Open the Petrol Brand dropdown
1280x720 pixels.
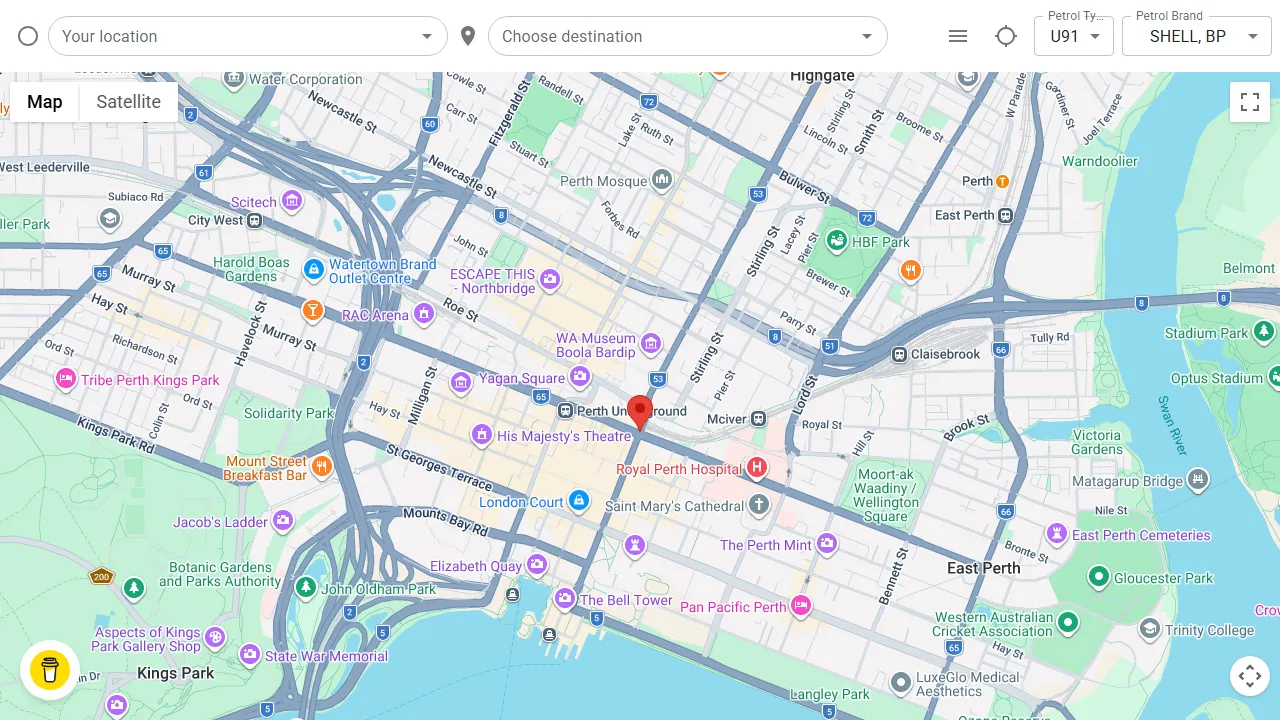(x=1196, y=37)
